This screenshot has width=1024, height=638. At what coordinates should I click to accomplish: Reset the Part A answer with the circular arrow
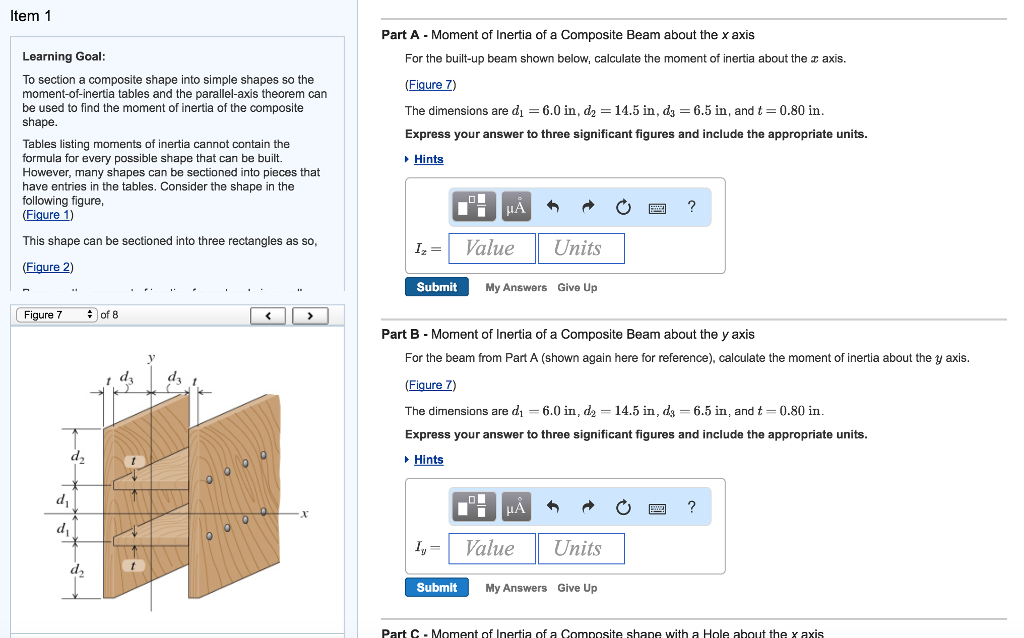(623, 205)
